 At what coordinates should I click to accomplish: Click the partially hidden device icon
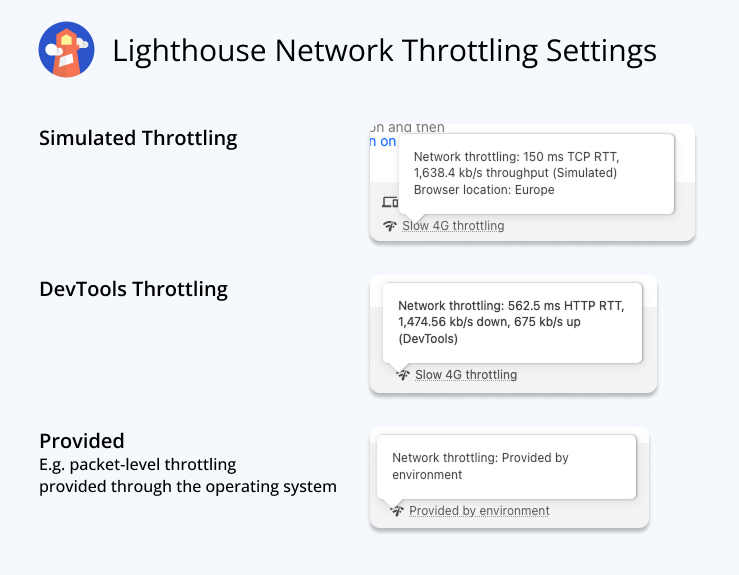pyautogui.click(x=391, y=203)
